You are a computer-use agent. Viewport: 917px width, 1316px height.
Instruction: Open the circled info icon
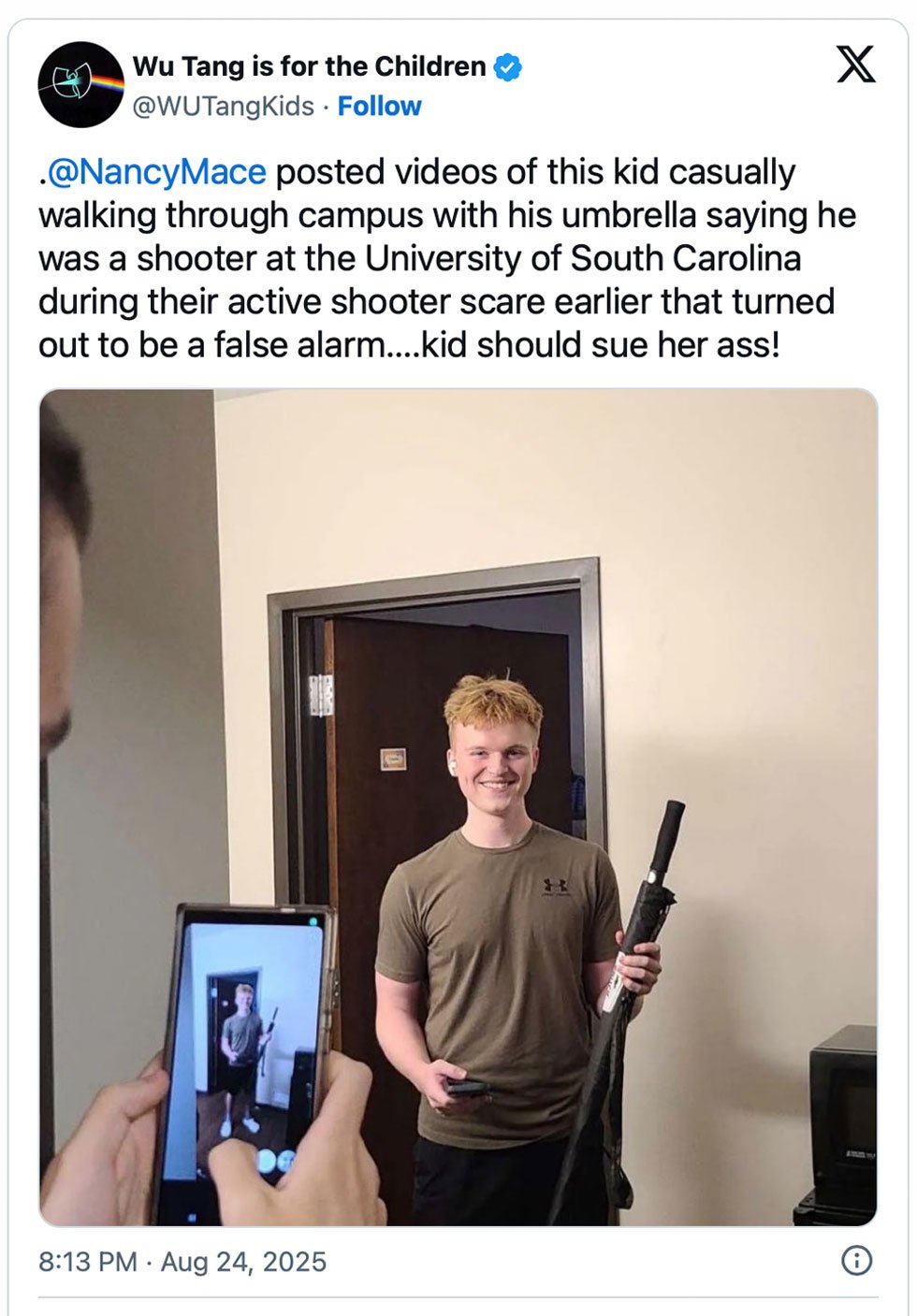coord(856,1260)
